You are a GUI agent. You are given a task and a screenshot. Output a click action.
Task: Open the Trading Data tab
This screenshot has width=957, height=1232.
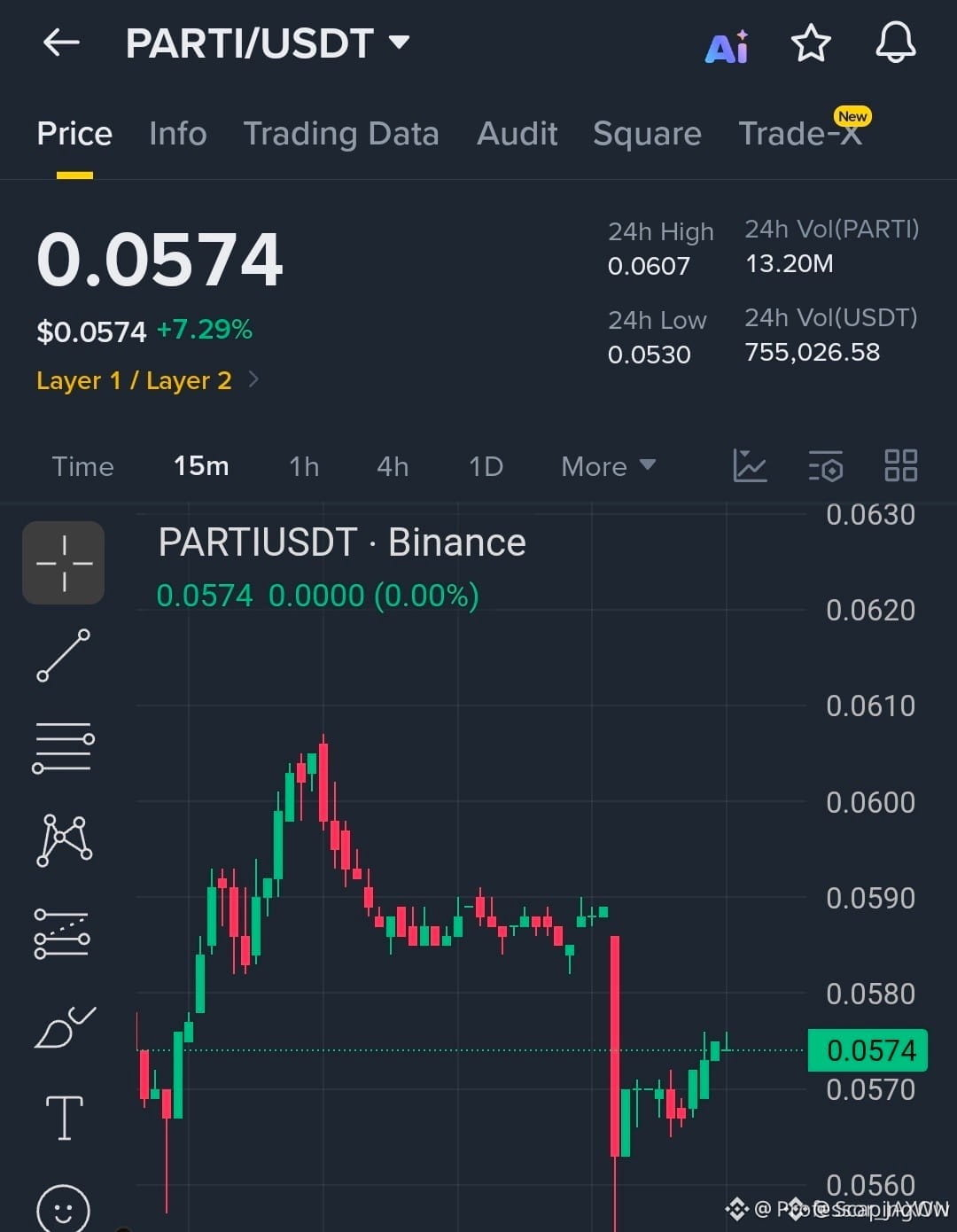[x=341, y=134]
